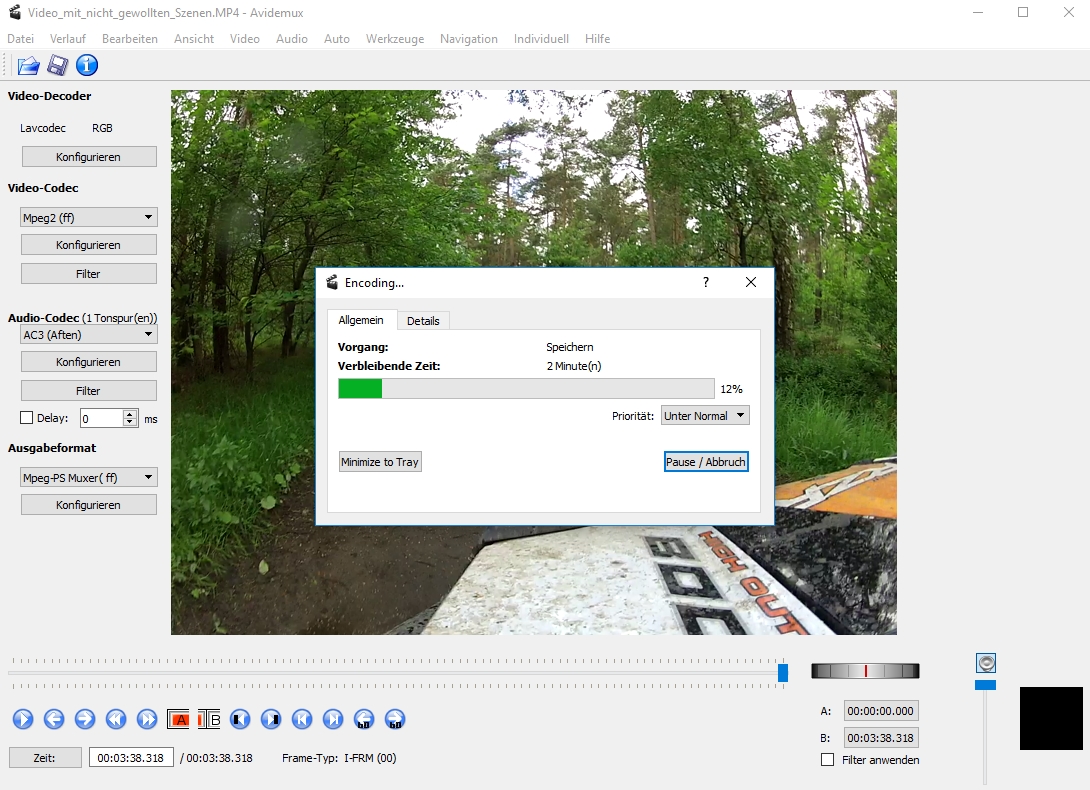Open the Werkzeuge menu
The width and height of the screenshot is (1090, 790).
394,39
